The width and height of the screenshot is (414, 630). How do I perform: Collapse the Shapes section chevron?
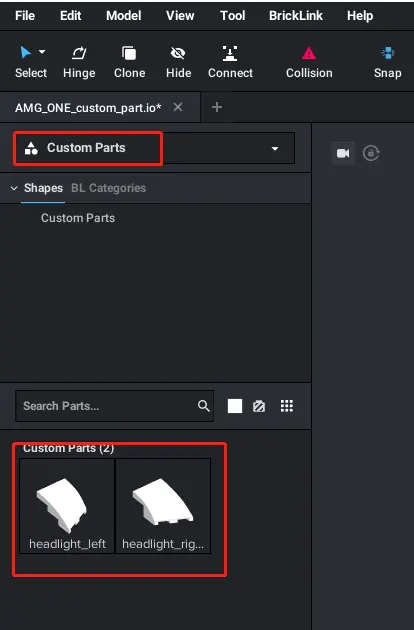pos(14,188)
